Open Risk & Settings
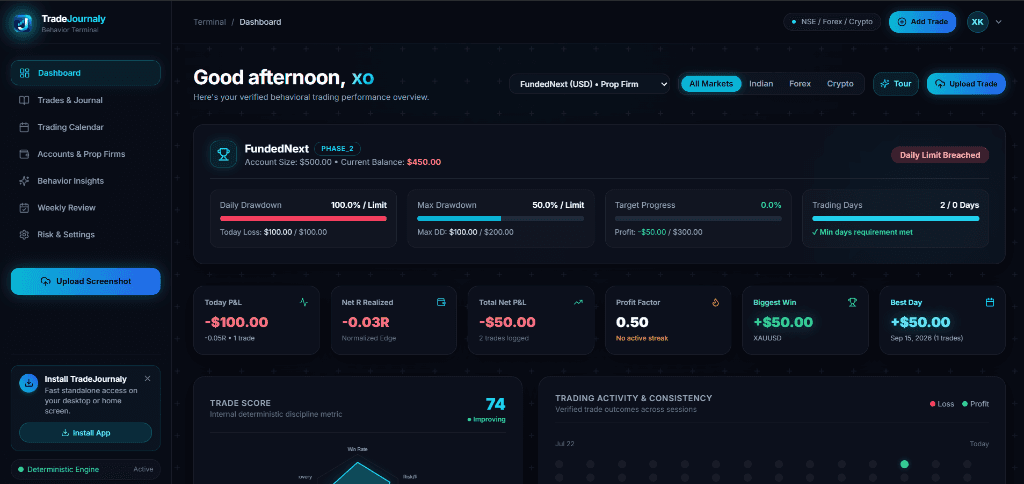This screenshot has width=1024, height=484. (x=86, y=234)
